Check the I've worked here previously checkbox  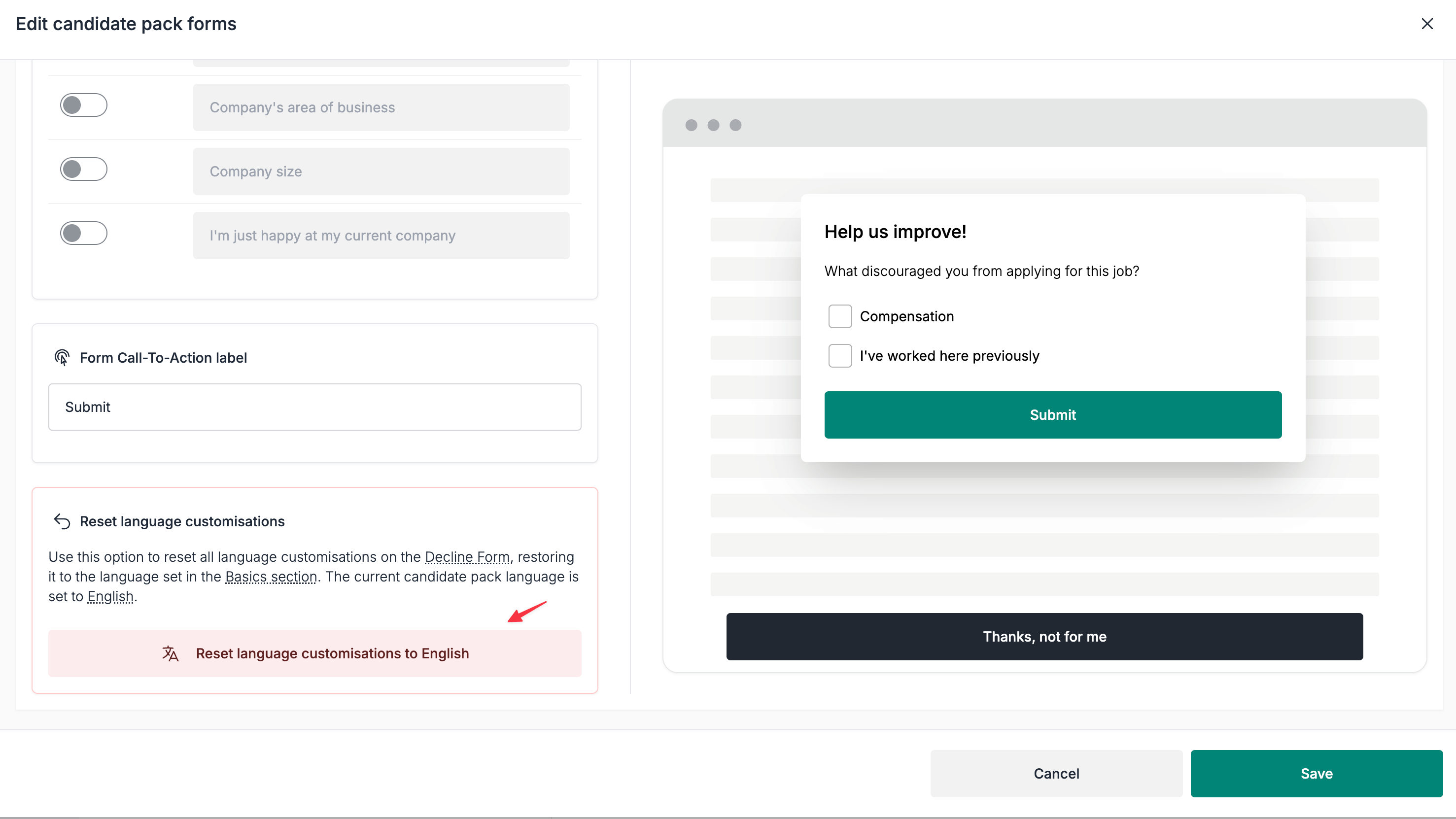click(840, 355)
